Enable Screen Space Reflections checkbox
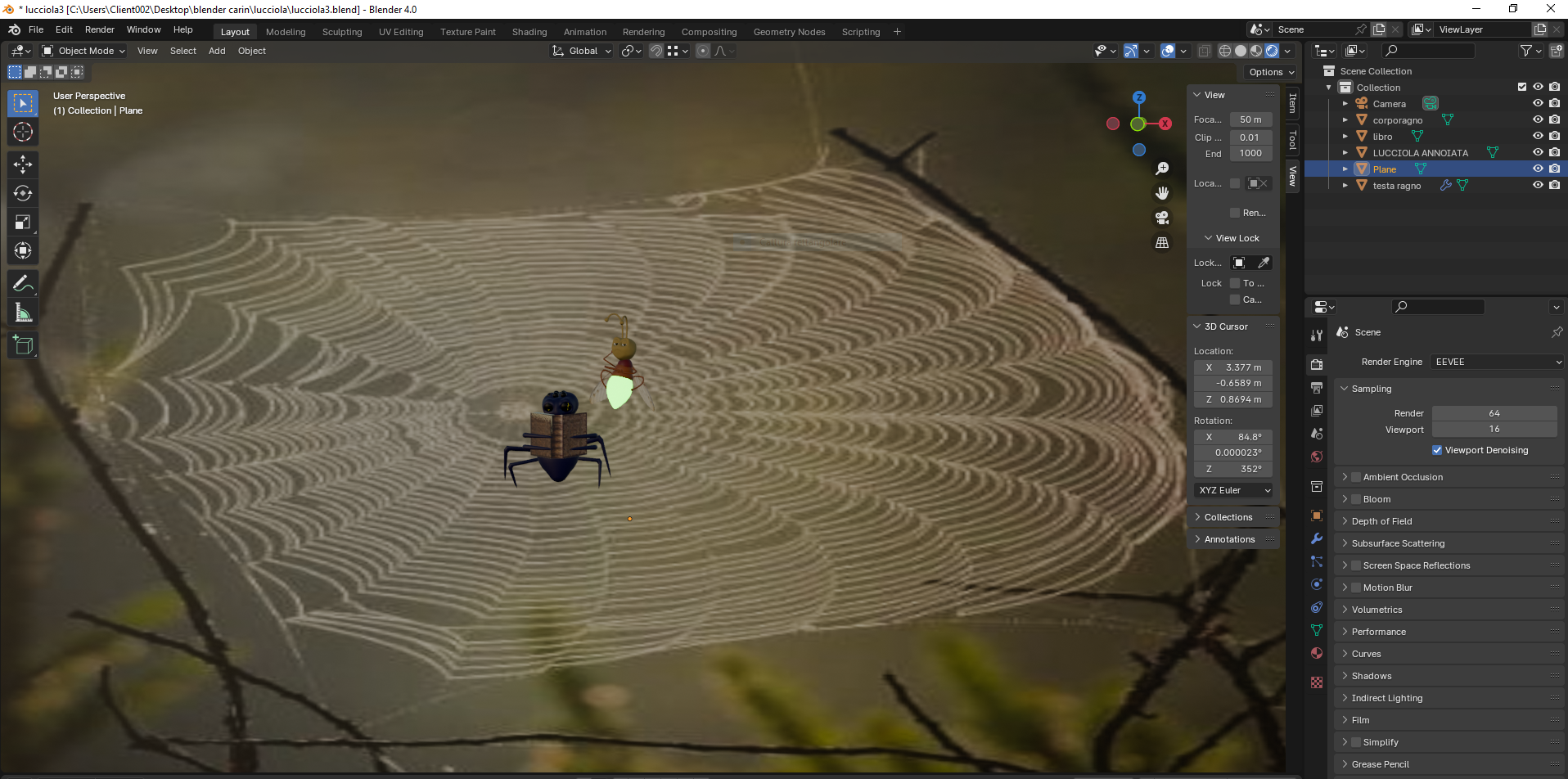Screen dimensions: 1568x779 coord(1356,565)
